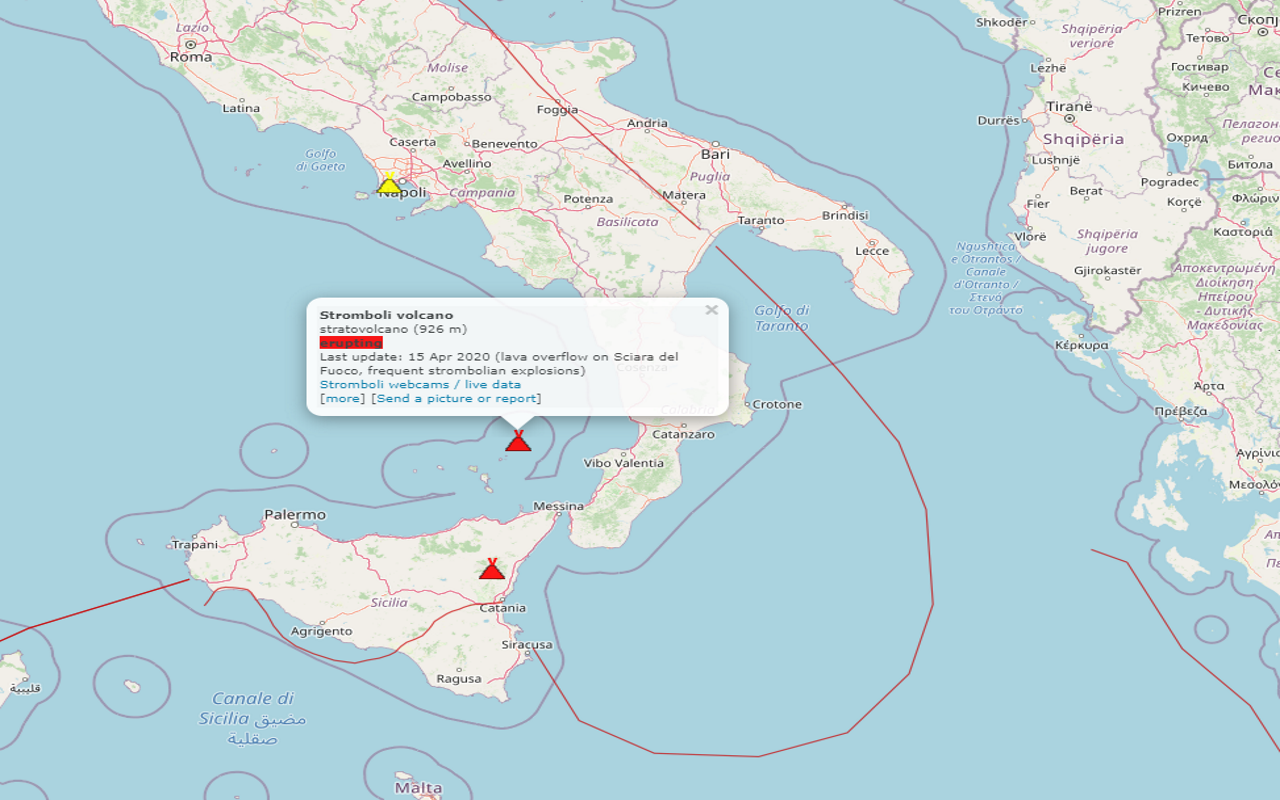
Task: Click the Taranto city label
Action: (x=762, y=220)
